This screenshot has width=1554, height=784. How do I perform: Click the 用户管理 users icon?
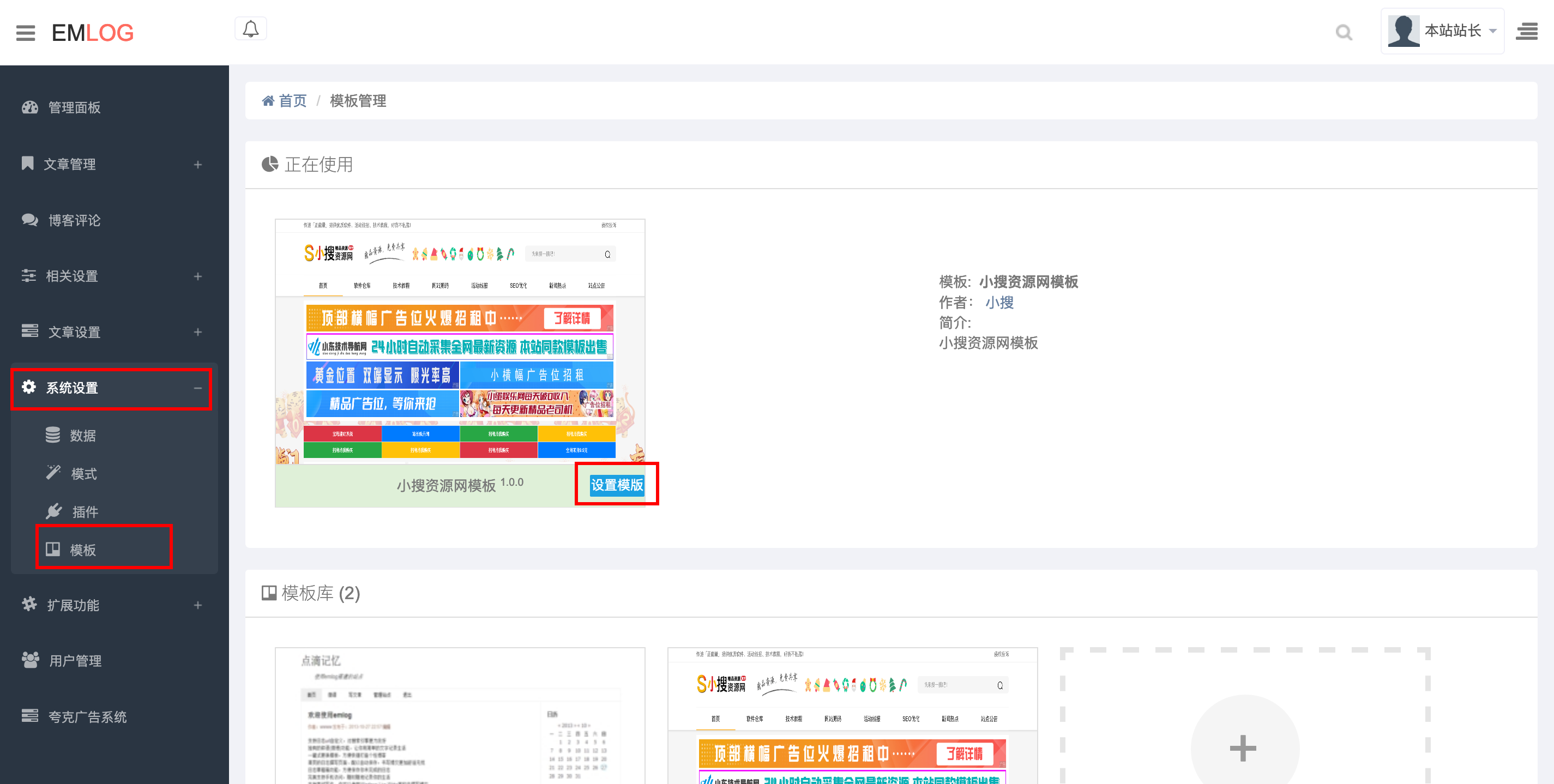(31, 660)
